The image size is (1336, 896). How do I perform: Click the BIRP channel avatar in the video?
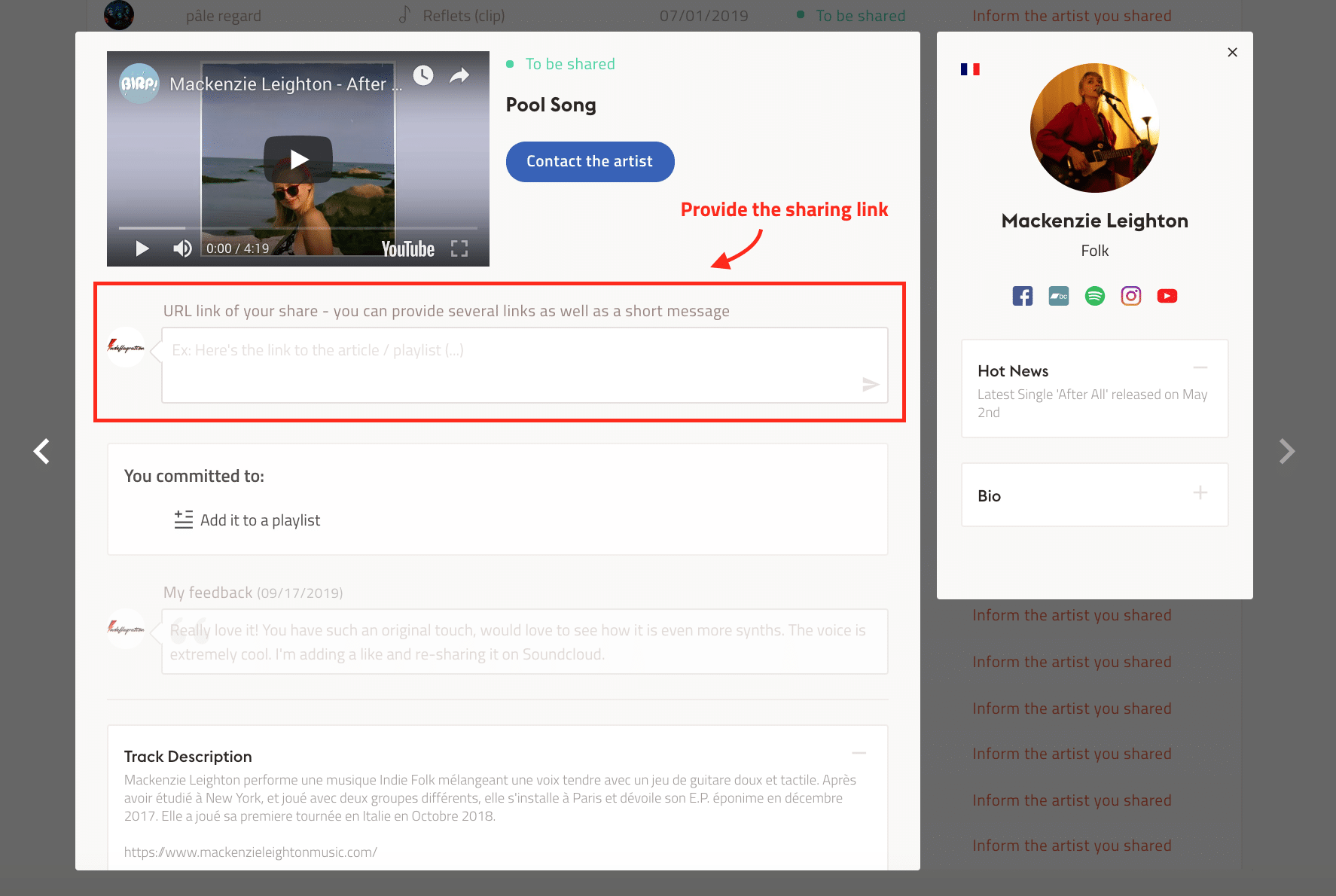point(139,84)
